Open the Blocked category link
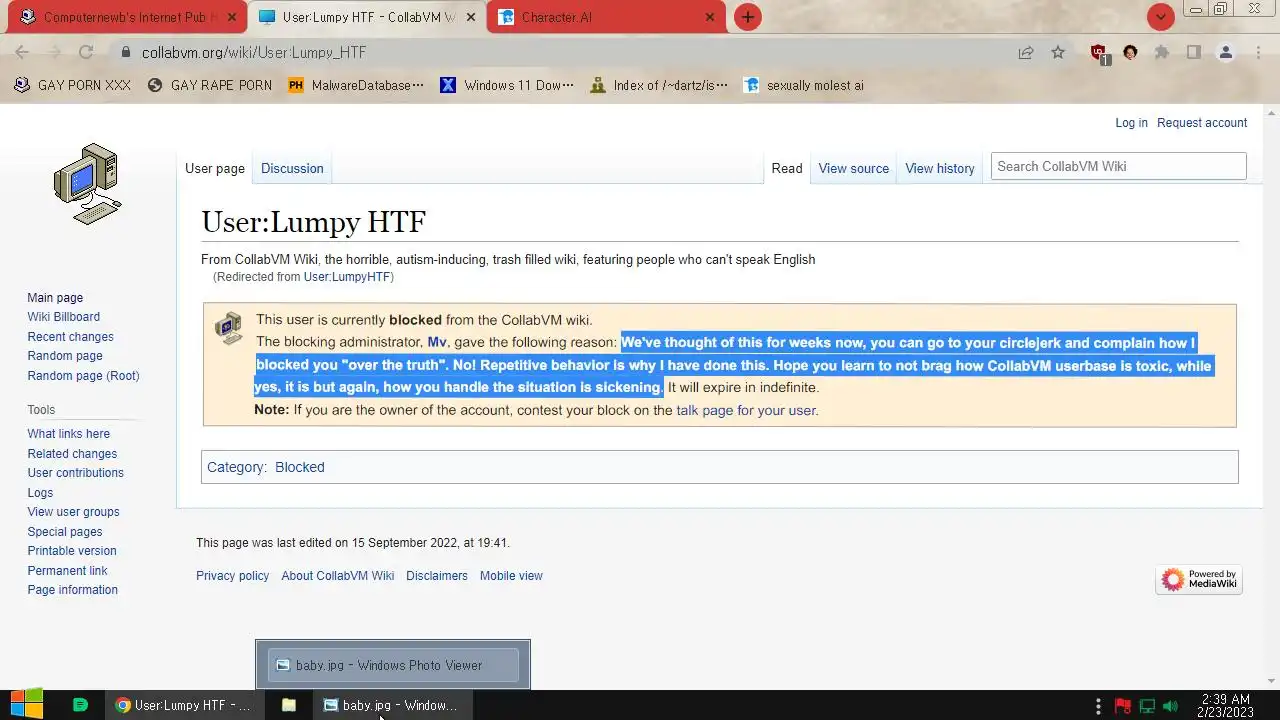 (x=300, y=467)
